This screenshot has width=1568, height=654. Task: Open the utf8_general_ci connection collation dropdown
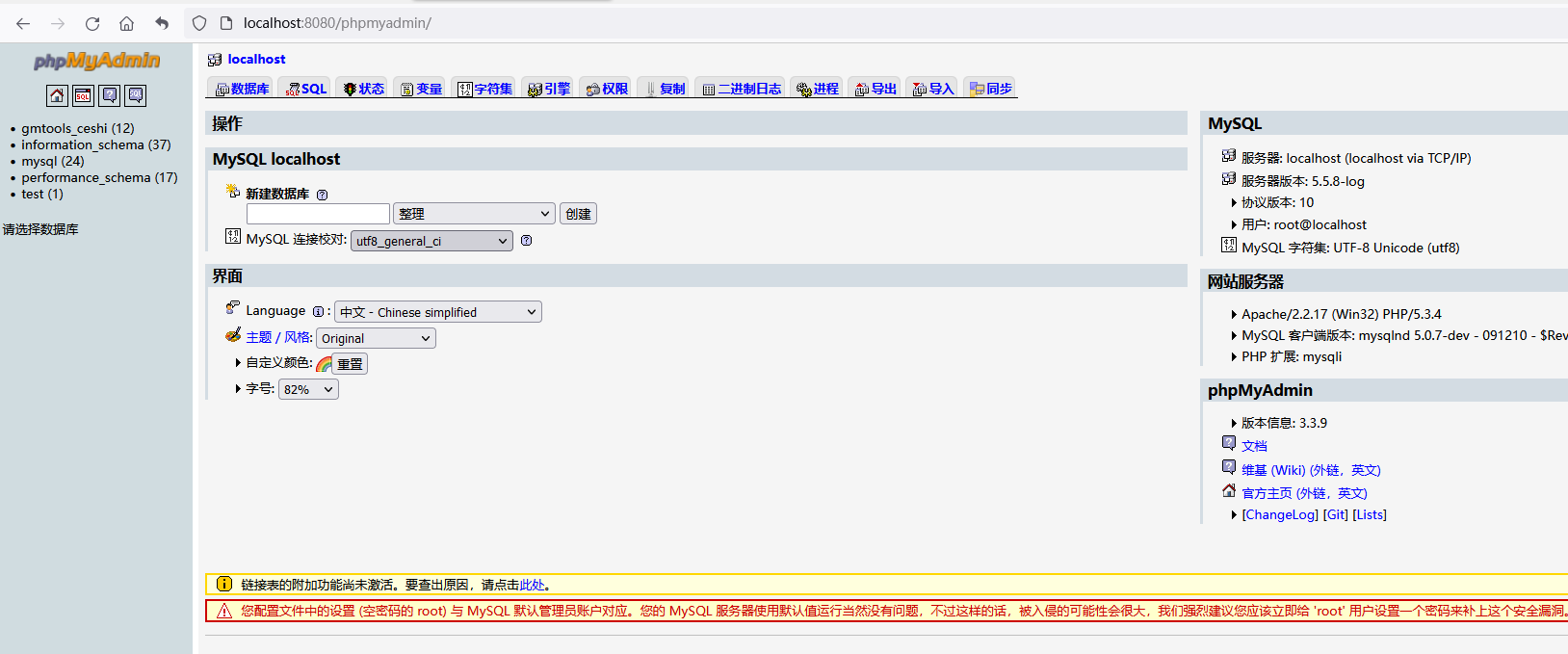tap(431, 241)
